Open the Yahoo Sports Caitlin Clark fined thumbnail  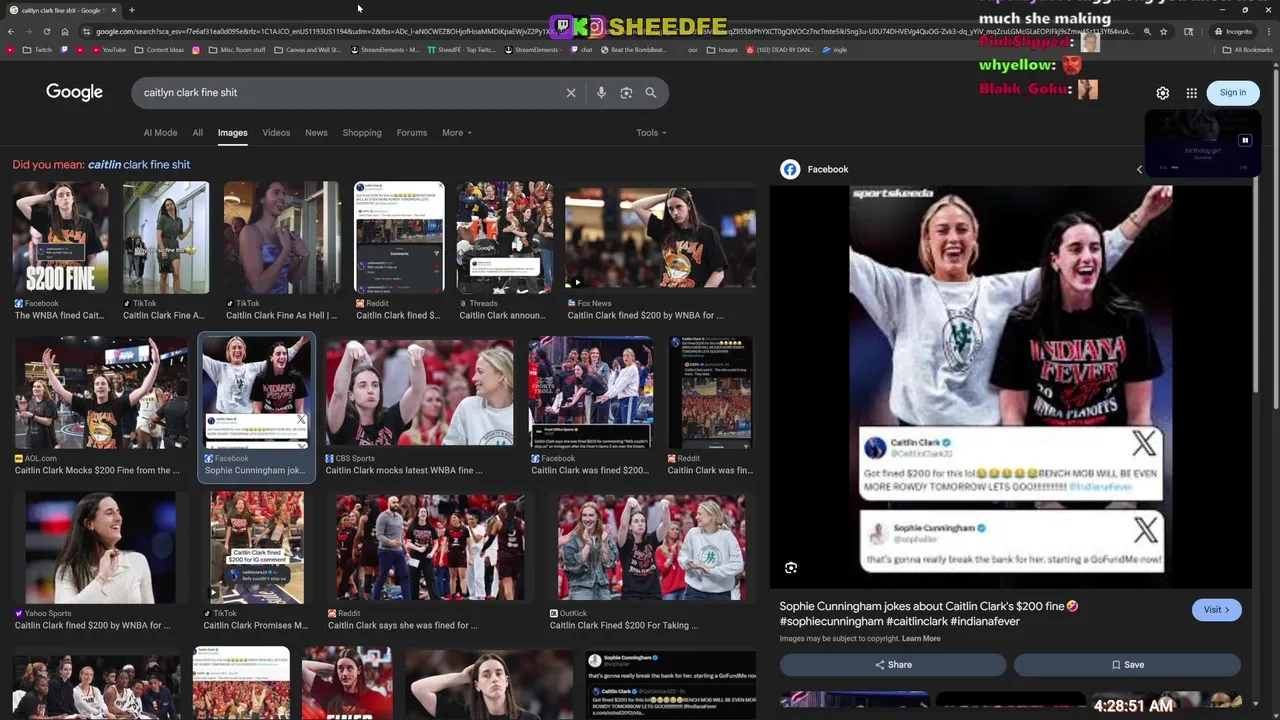click(101, 548)
